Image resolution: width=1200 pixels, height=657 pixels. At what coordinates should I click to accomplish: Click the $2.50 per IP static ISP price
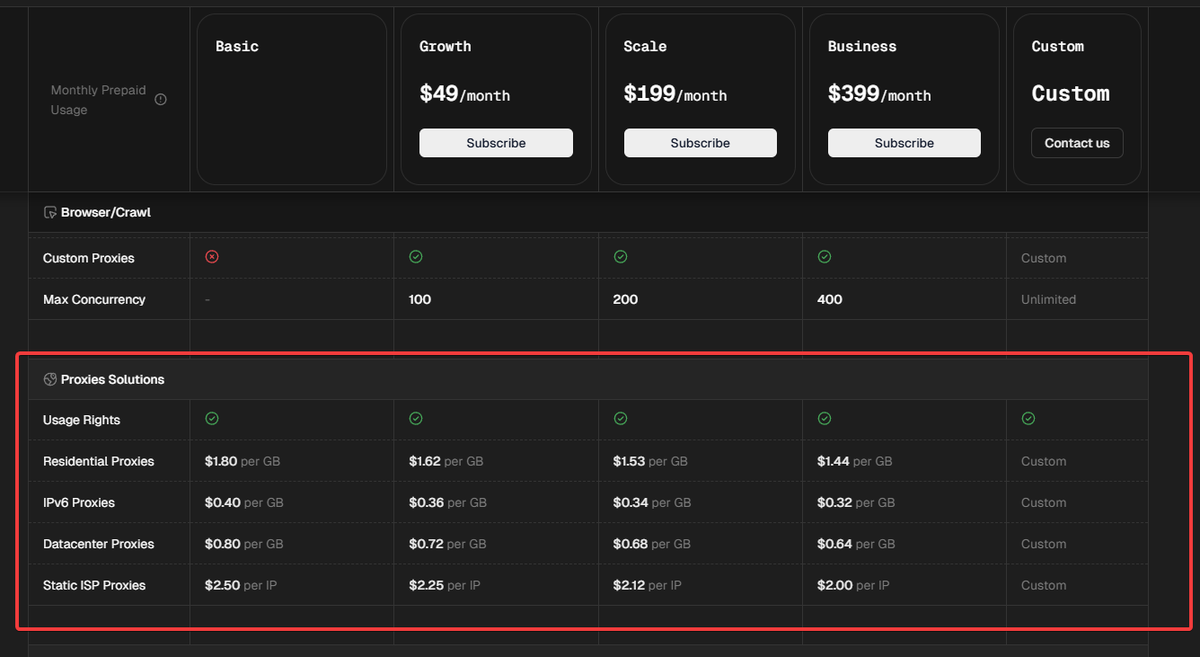(x=241, y=585)
